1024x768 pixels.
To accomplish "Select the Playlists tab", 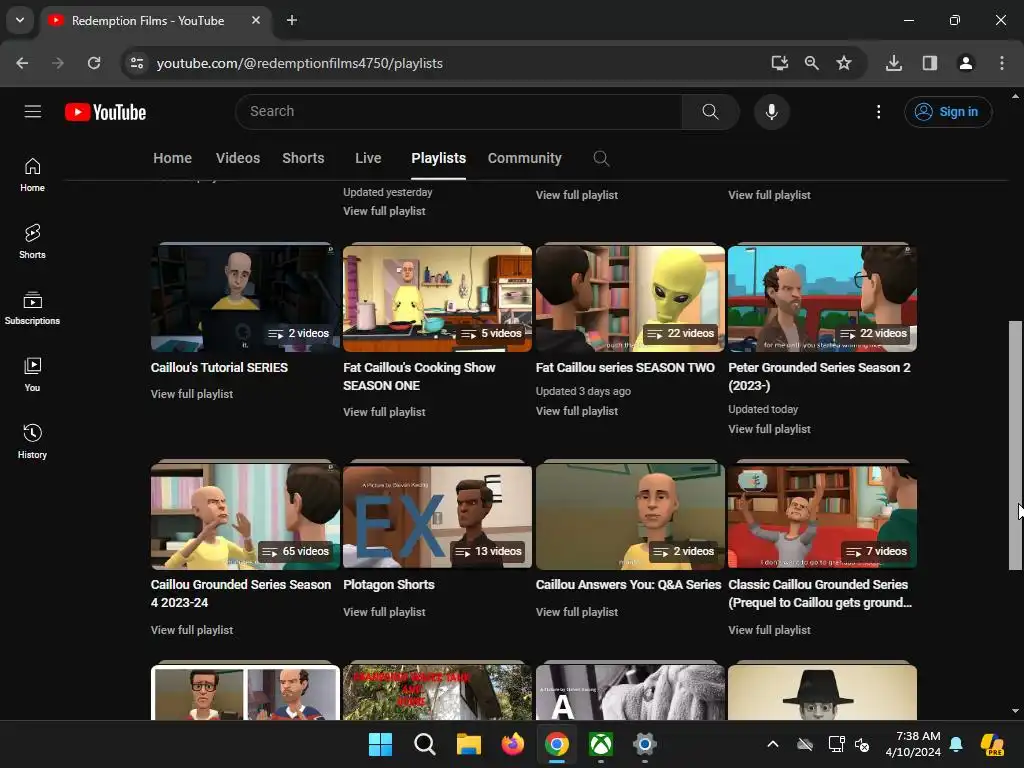I will [x=438, y=158].
